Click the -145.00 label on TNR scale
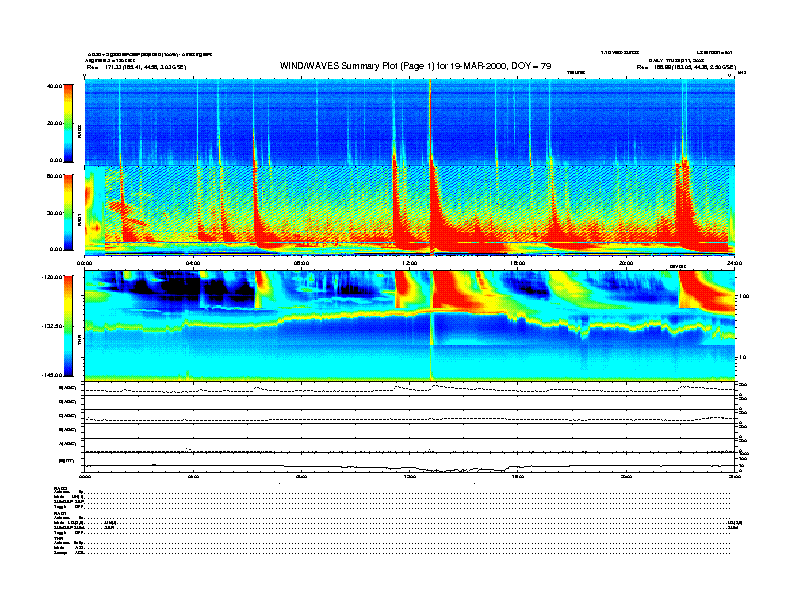The image size is (792, 612). point(53,375)
